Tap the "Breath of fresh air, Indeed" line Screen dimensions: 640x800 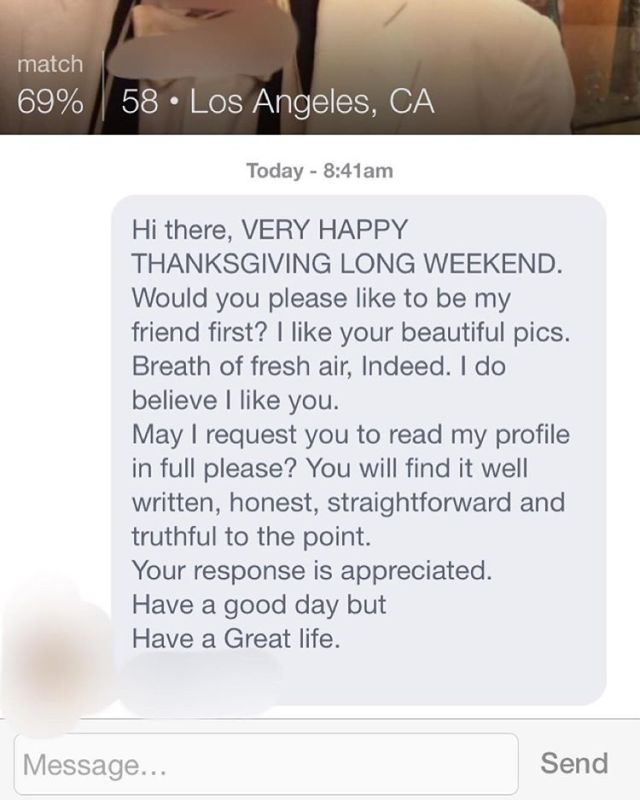(x=318, y=366)
